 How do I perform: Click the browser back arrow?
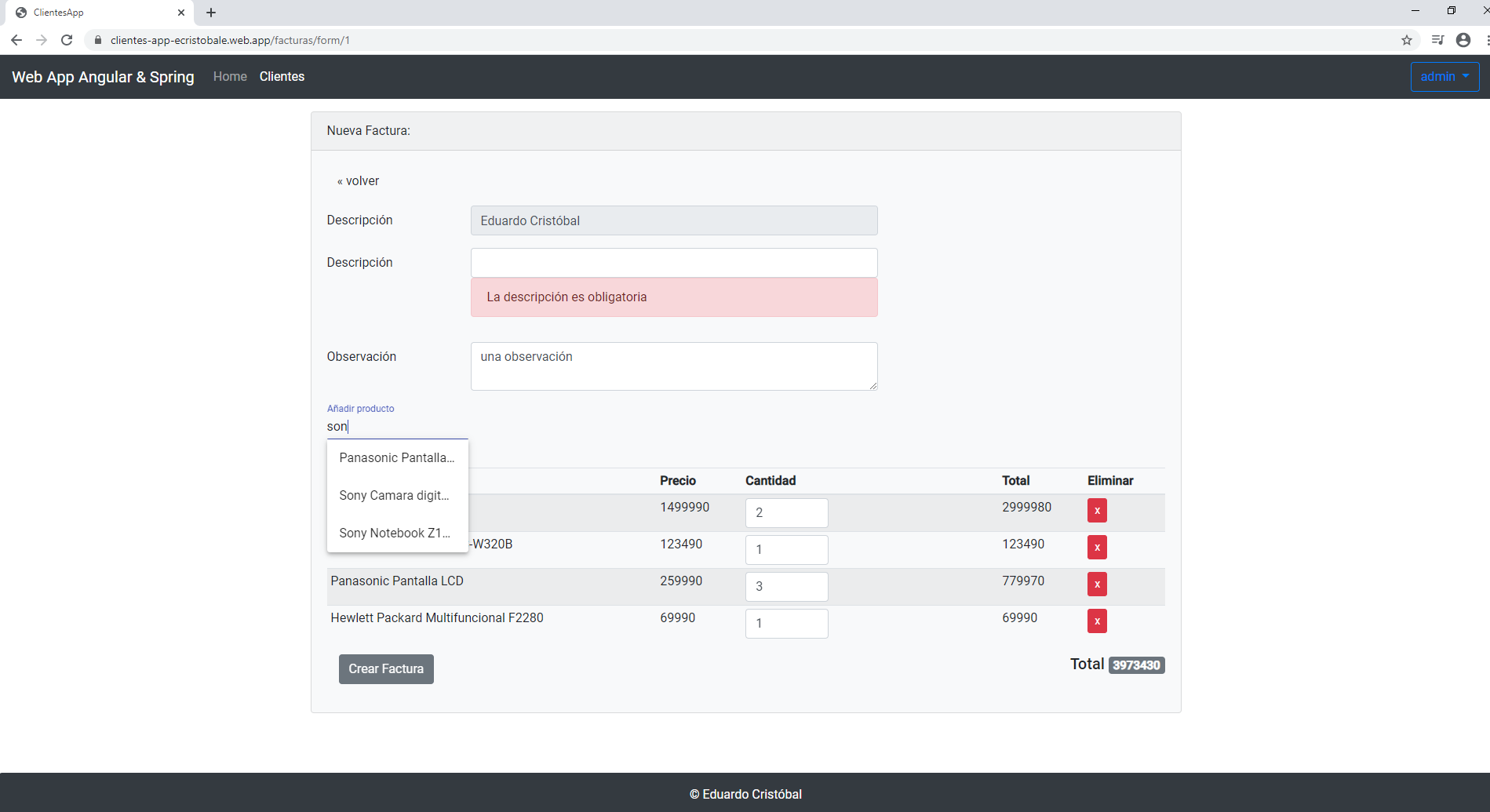coord(16,40)
